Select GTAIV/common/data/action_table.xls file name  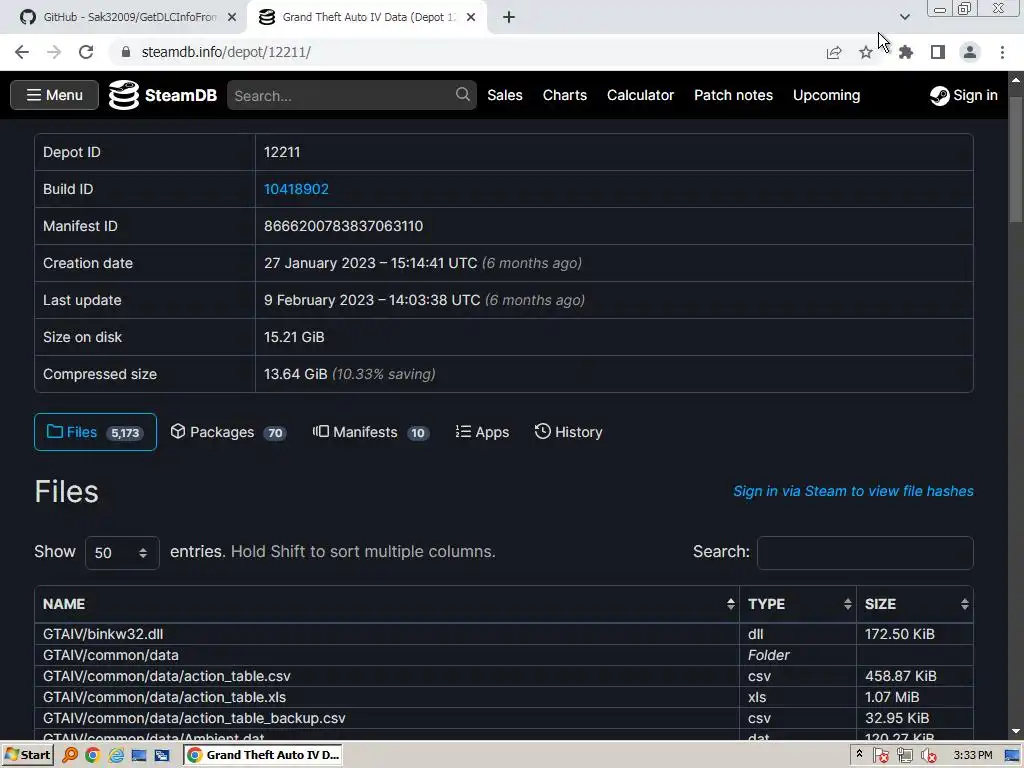[165, 697]
